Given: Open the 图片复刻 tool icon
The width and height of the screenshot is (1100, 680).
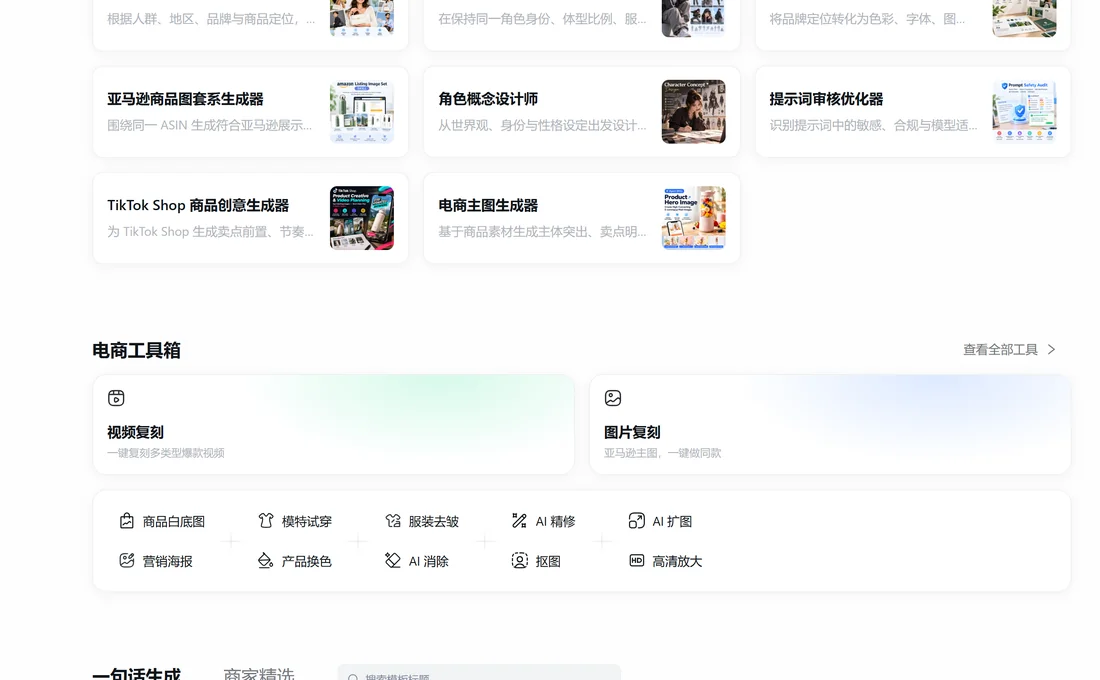Looking at the screenshot, I should 613,398.
